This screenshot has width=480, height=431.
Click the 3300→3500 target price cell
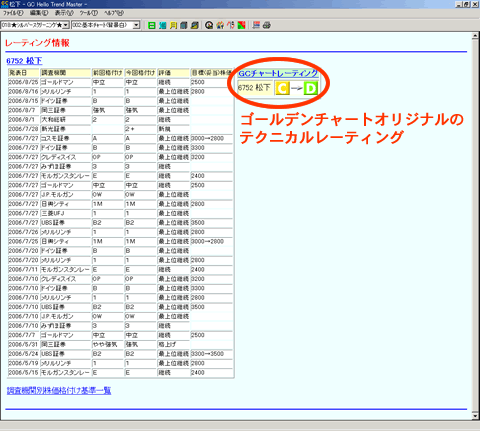pyautogui.click(x=212, y=354)
